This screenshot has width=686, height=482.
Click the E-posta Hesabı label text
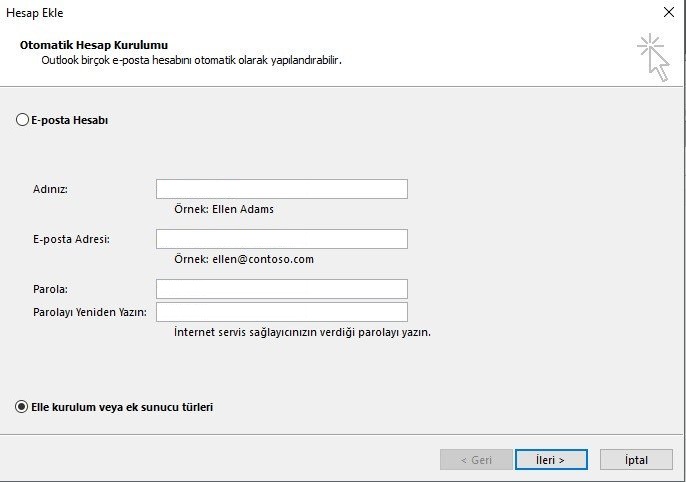coord(70,120)
